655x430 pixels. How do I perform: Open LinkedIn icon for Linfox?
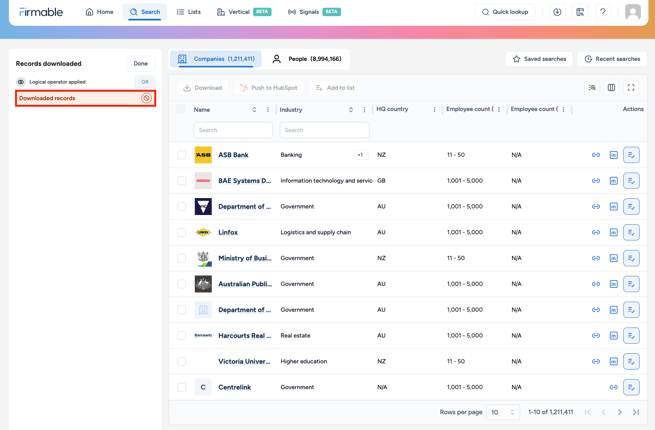(x=613, y=232)
